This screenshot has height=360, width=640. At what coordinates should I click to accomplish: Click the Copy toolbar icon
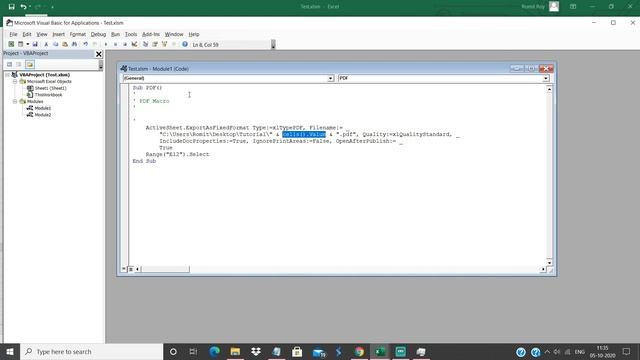(x=56, y=44)
